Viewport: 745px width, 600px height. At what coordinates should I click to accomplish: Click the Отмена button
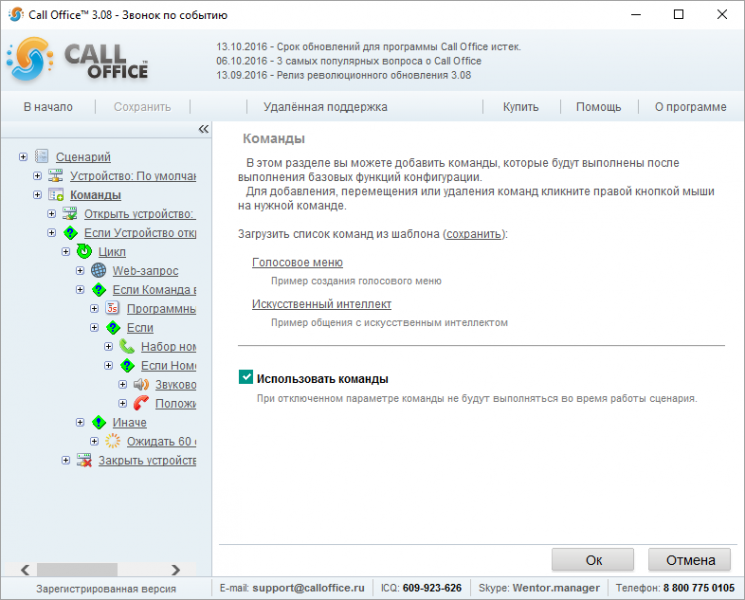(690, 560)
